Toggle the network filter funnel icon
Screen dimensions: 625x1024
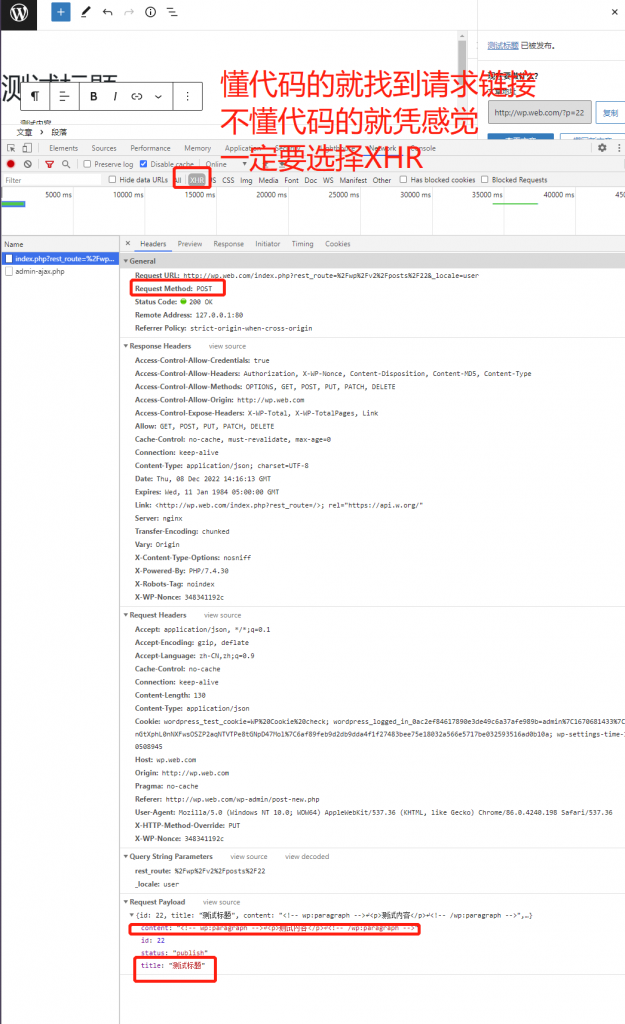pos(50,164)
